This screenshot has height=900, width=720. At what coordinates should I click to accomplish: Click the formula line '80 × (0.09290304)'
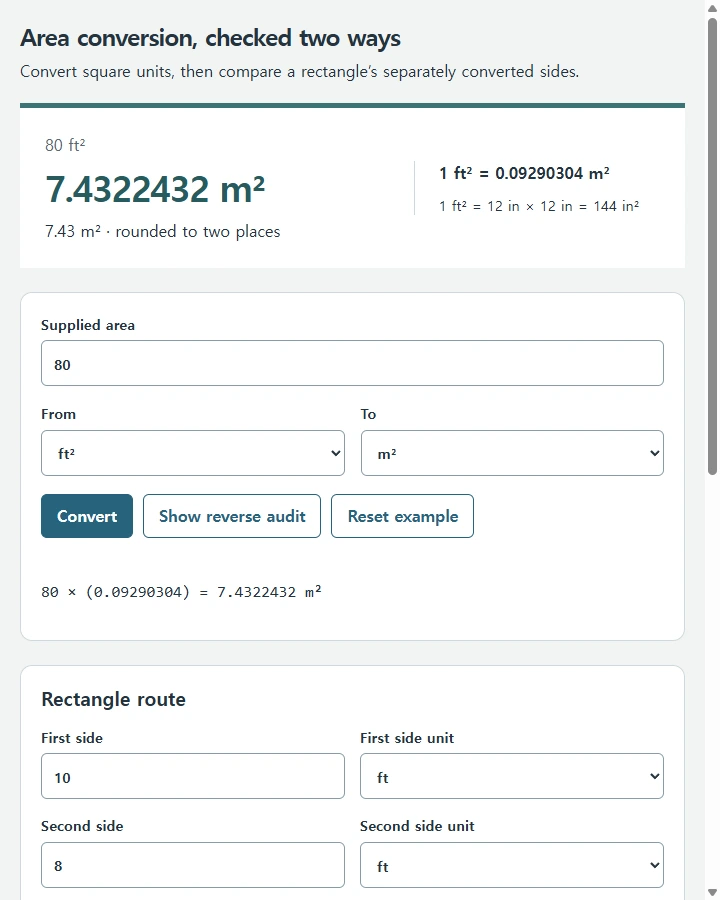181,592
